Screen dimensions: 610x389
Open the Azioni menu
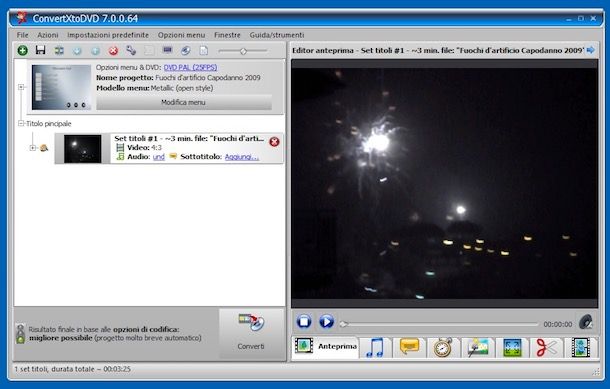click(x=48, y=35)
